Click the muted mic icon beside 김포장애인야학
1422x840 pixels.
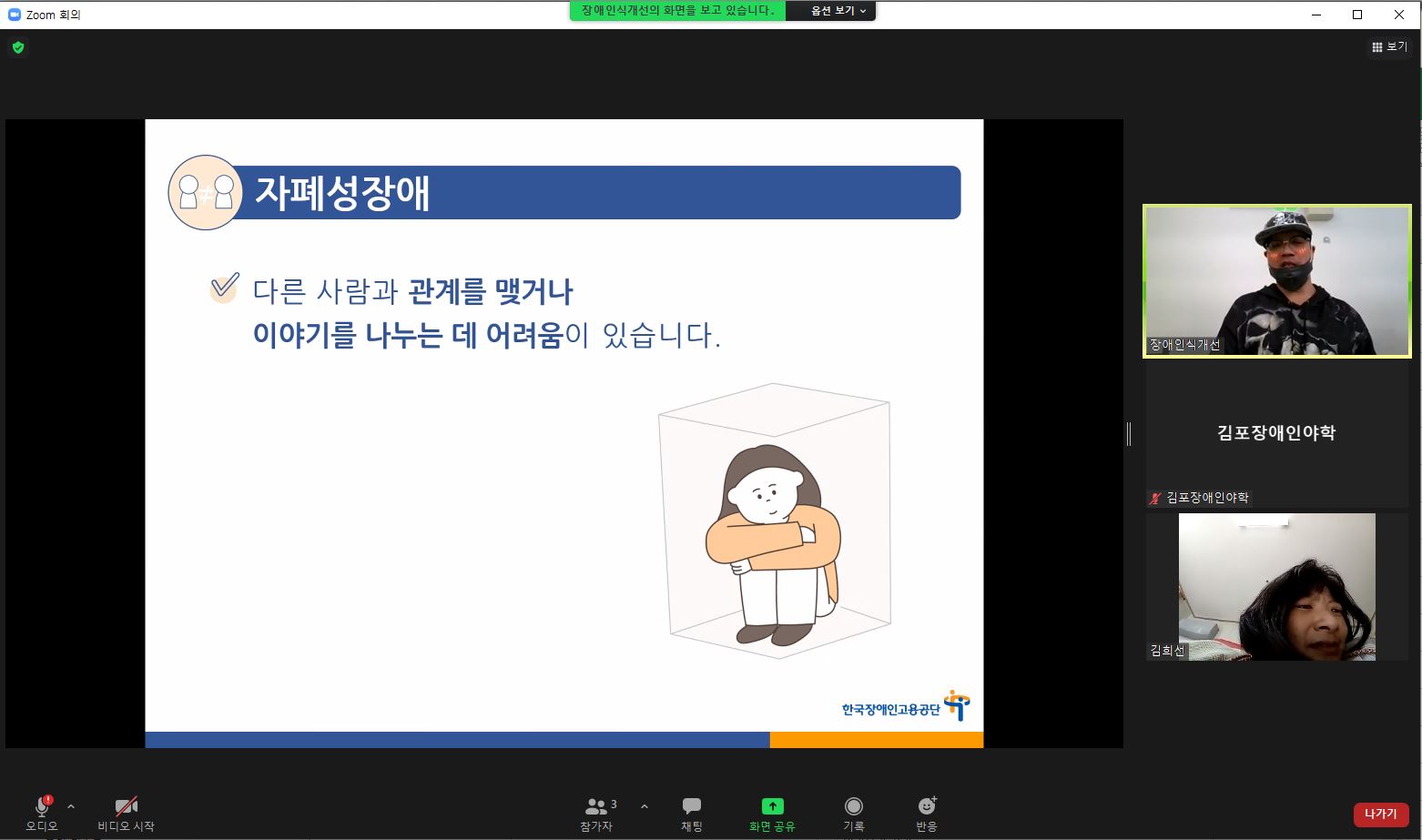coord(1155,498)
